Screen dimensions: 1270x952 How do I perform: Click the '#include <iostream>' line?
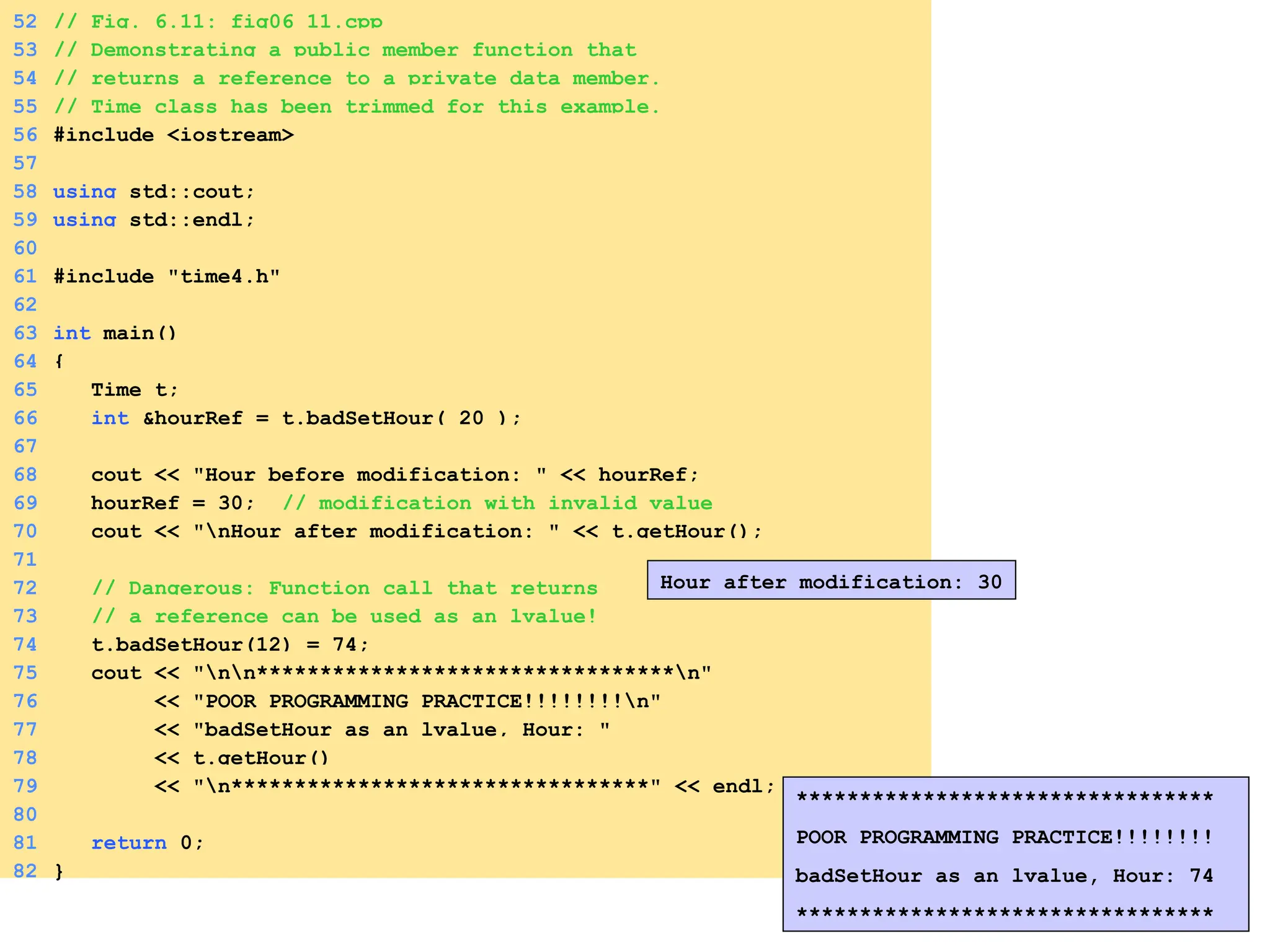click(174, 135)
